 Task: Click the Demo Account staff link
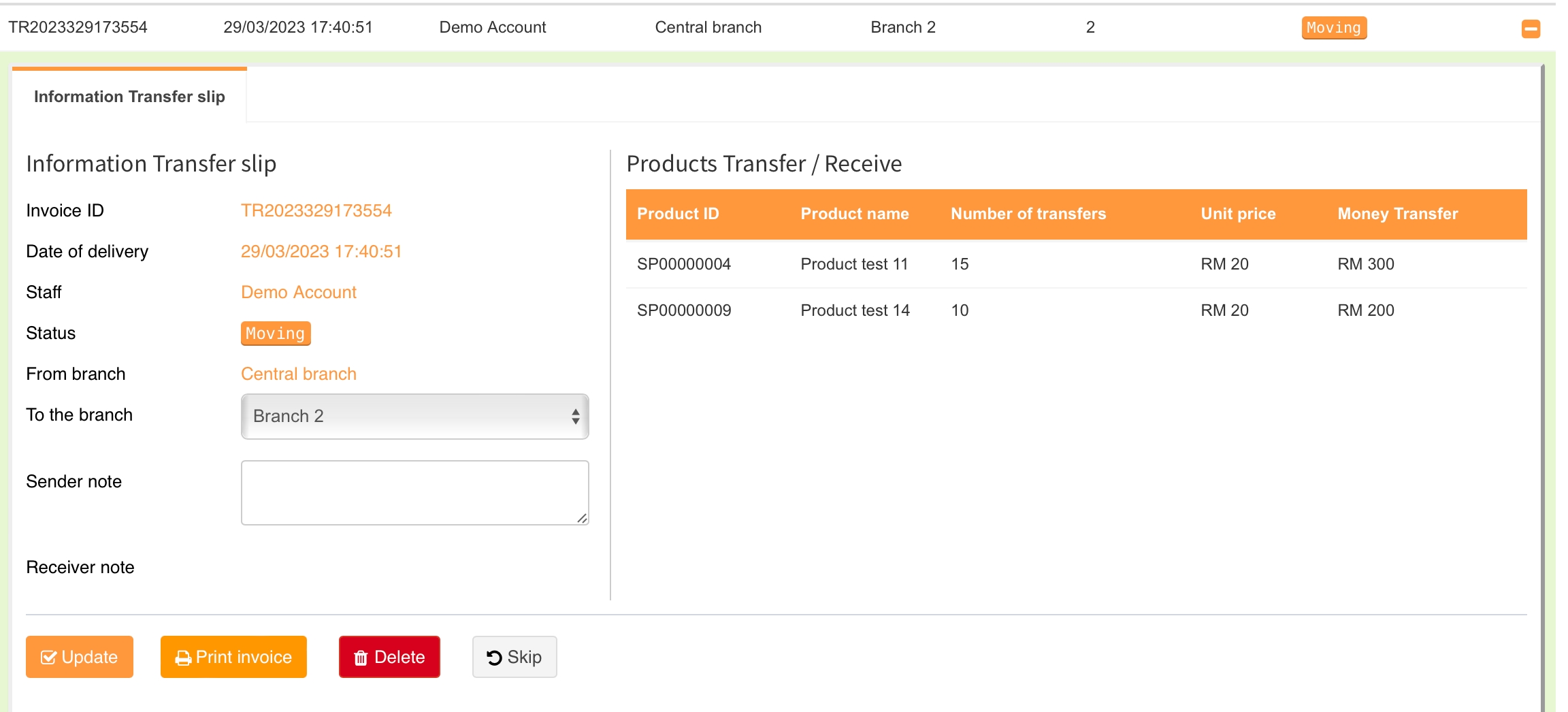pyautogui.click(x=299, y=293)
